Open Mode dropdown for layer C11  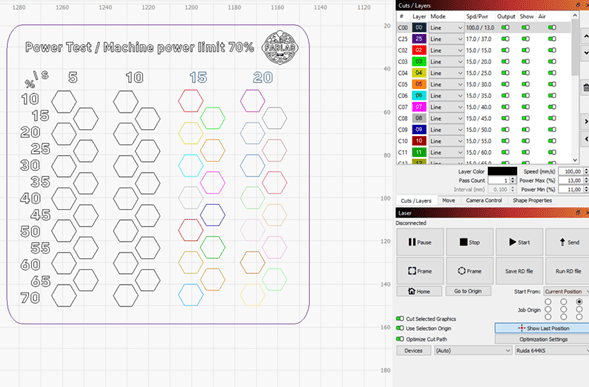(446, 152)
